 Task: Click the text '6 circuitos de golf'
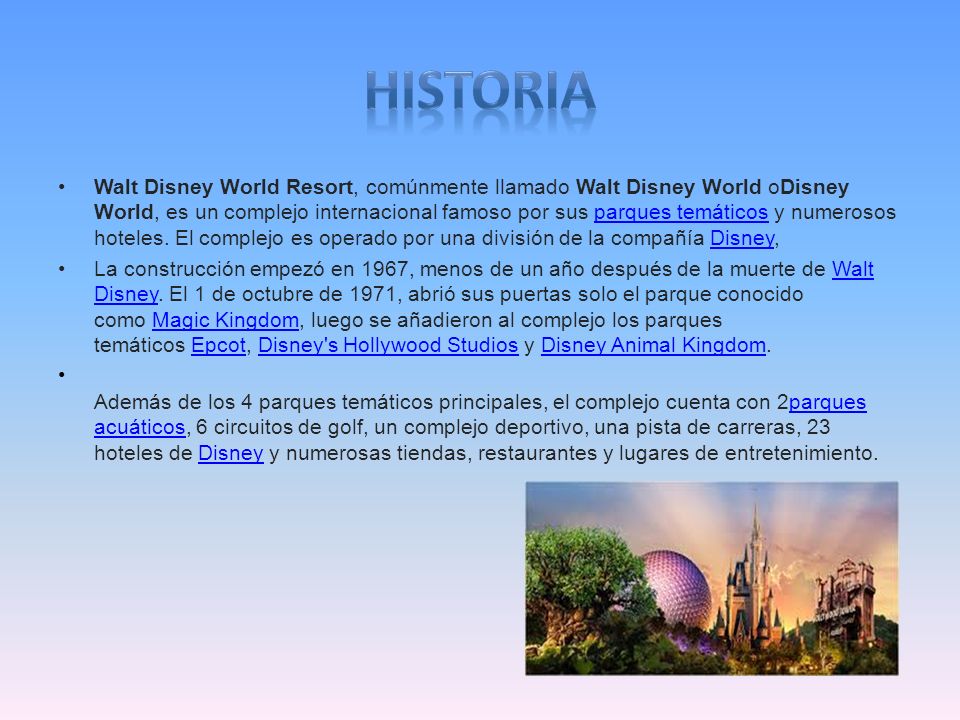click(x=279, y=427)
